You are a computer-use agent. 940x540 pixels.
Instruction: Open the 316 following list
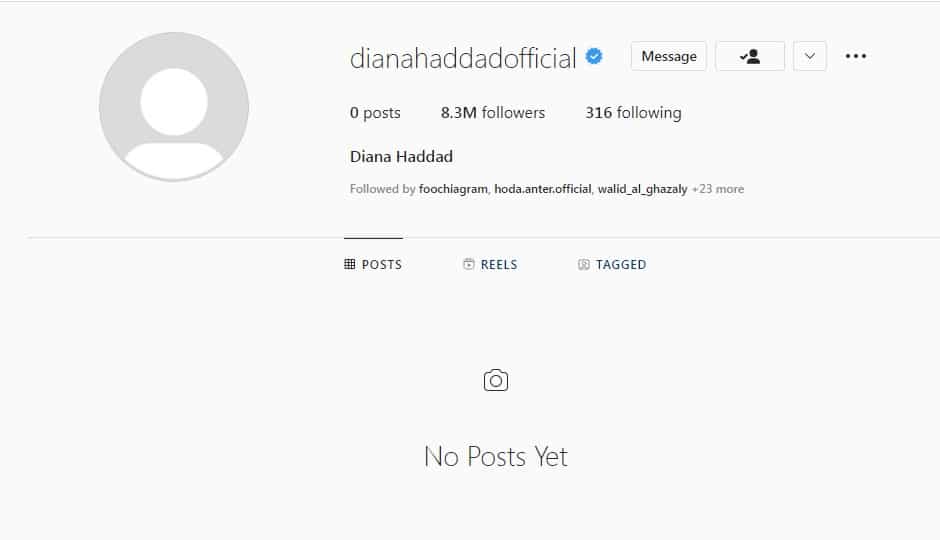[633, 113]
